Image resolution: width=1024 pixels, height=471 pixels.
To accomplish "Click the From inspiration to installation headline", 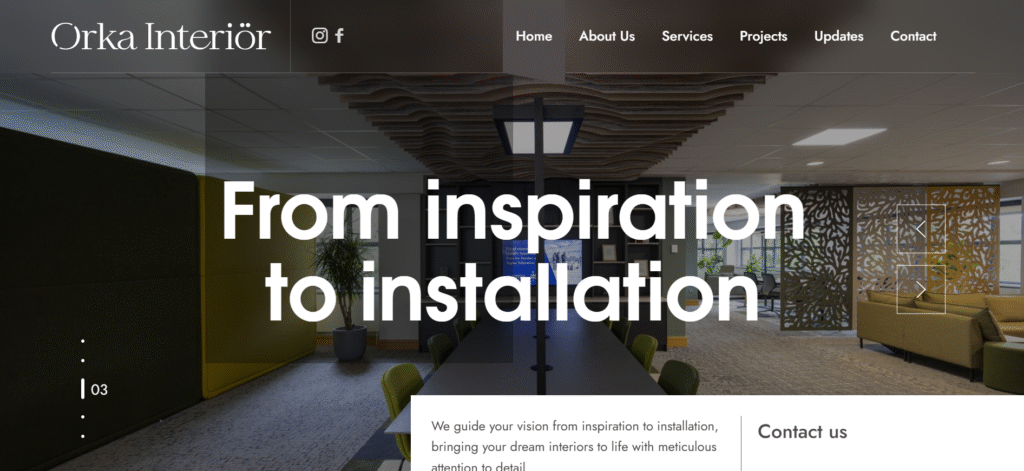I will click(513, 252).
